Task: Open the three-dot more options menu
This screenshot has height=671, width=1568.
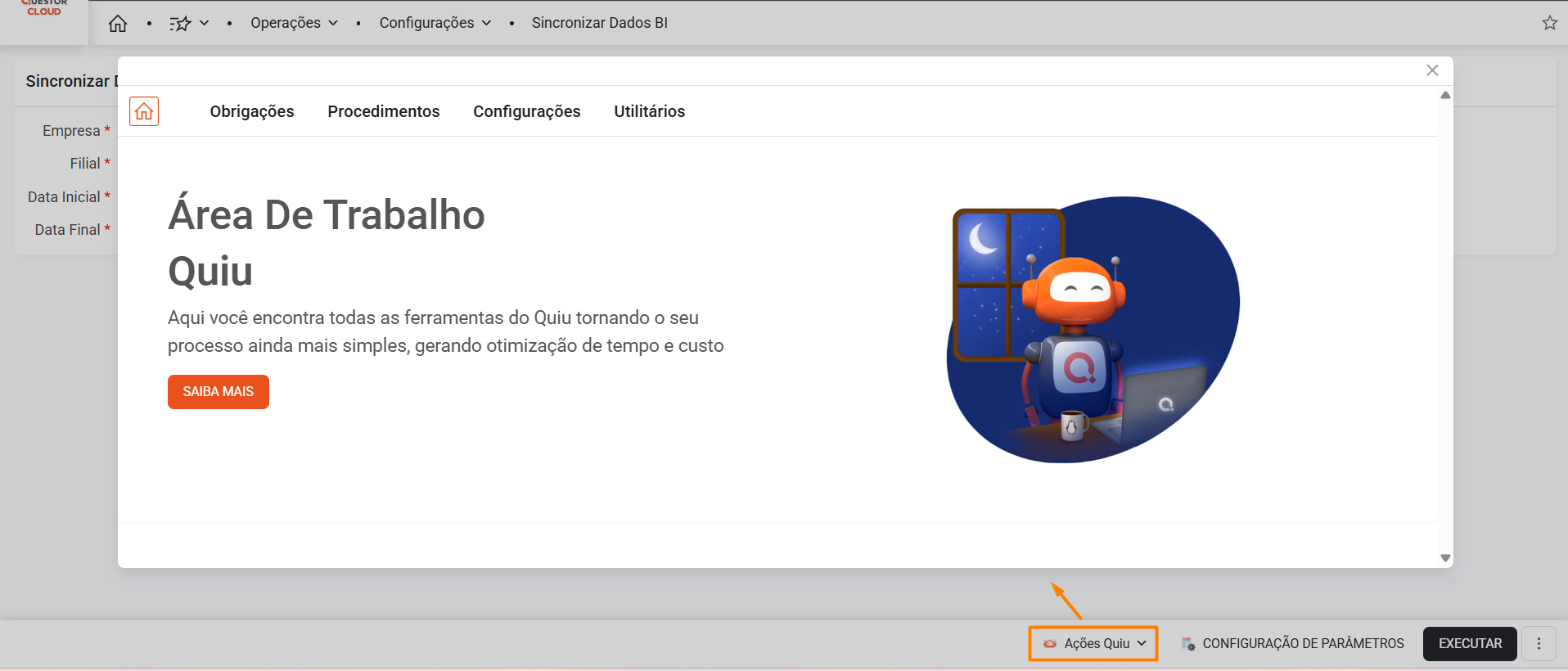Action: click(x=1539, y=644)
